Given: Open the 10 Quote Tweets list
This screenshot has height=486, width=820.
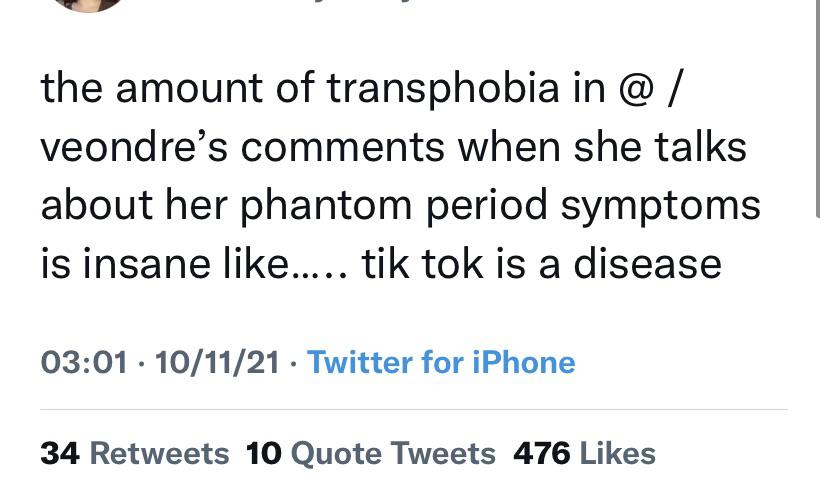Looking at the screenshot, I should coord(370,453).
